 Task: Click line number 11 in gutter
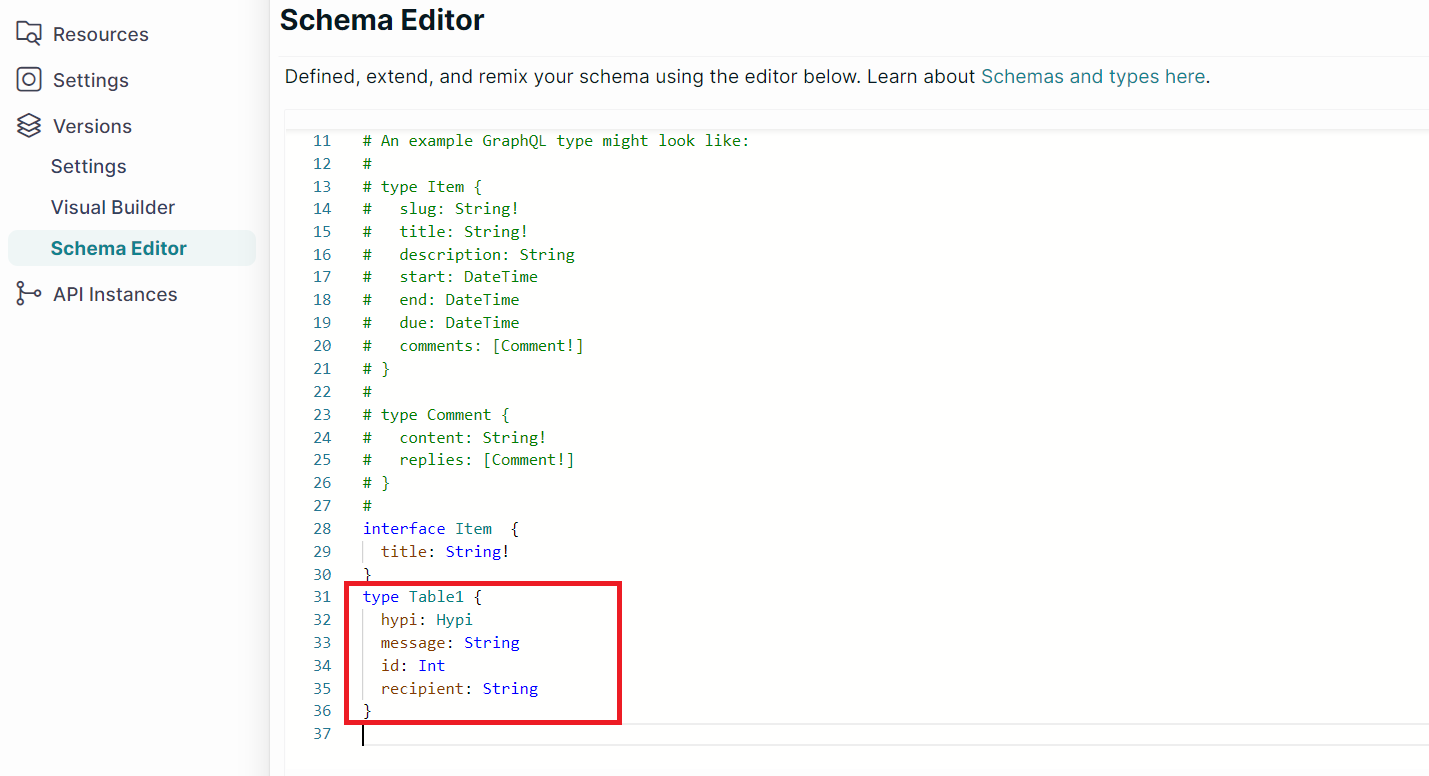click(322, 140)
